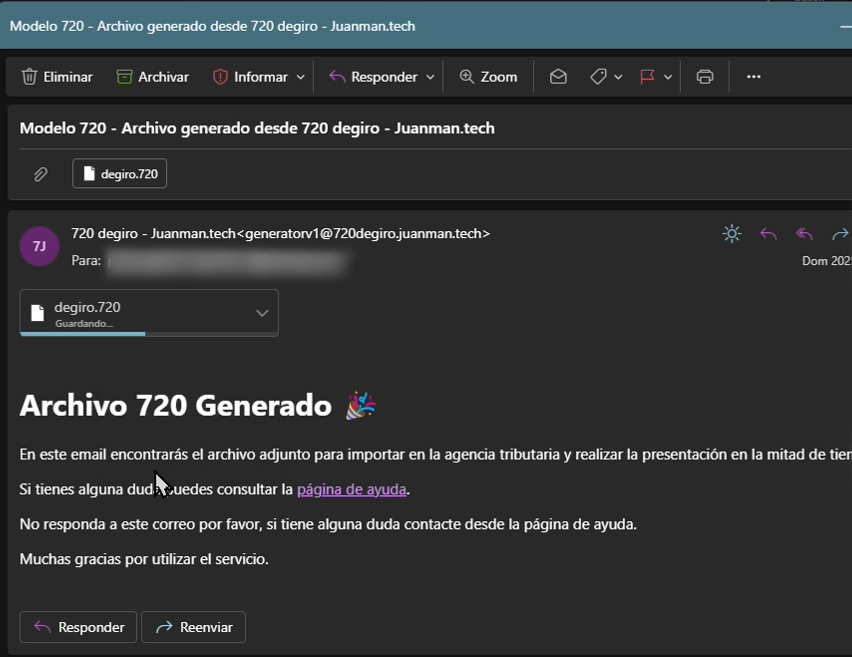Viewport: 852px width, 657px height.
Task: Click the Responder button below the message
Action: tap(79, 627)
